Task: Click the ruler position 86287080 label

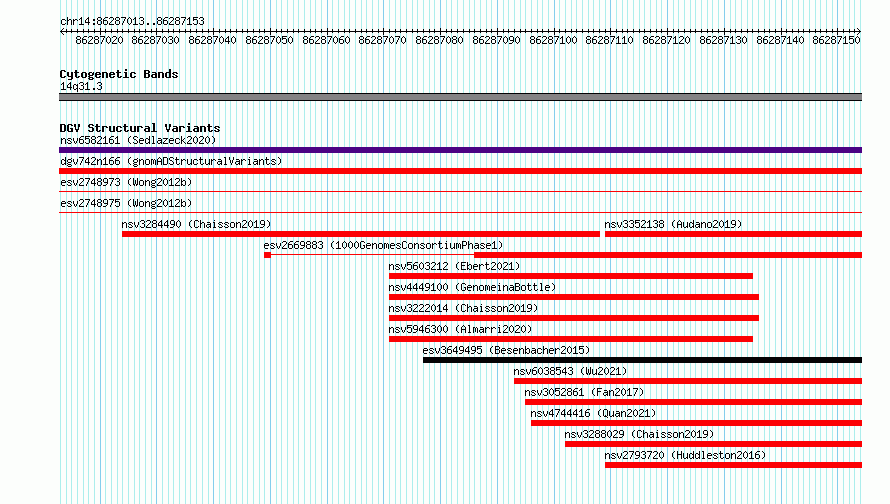Action: click(439, 40)
